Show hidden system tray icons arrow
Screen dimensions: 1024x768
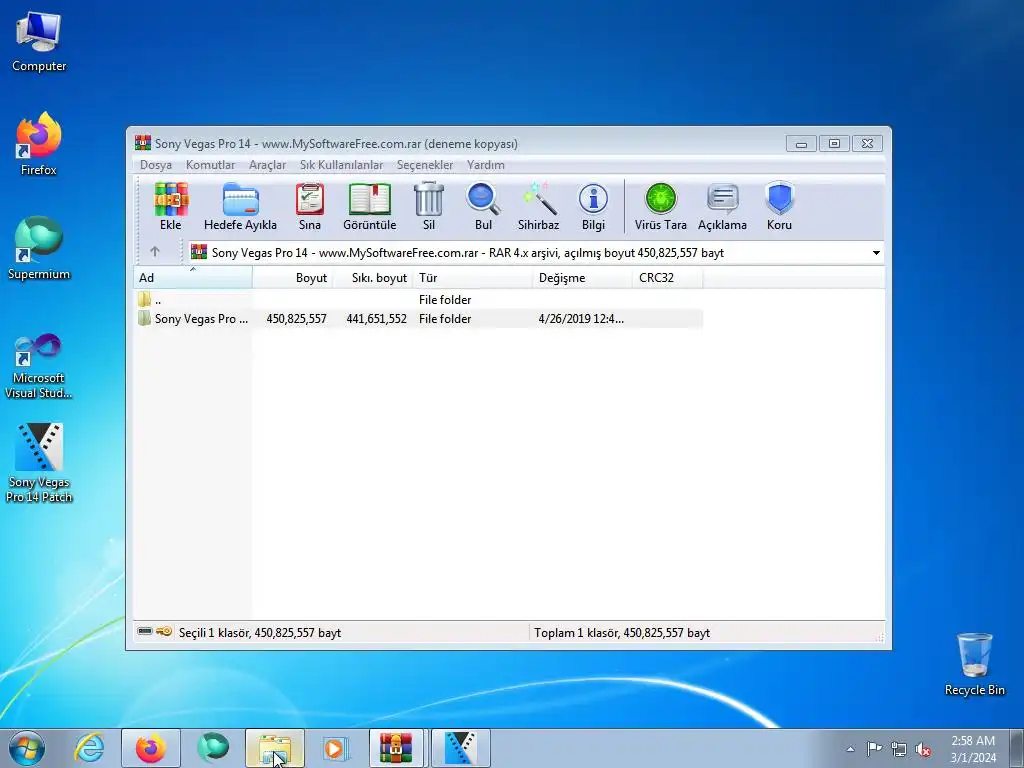point(850,749)
